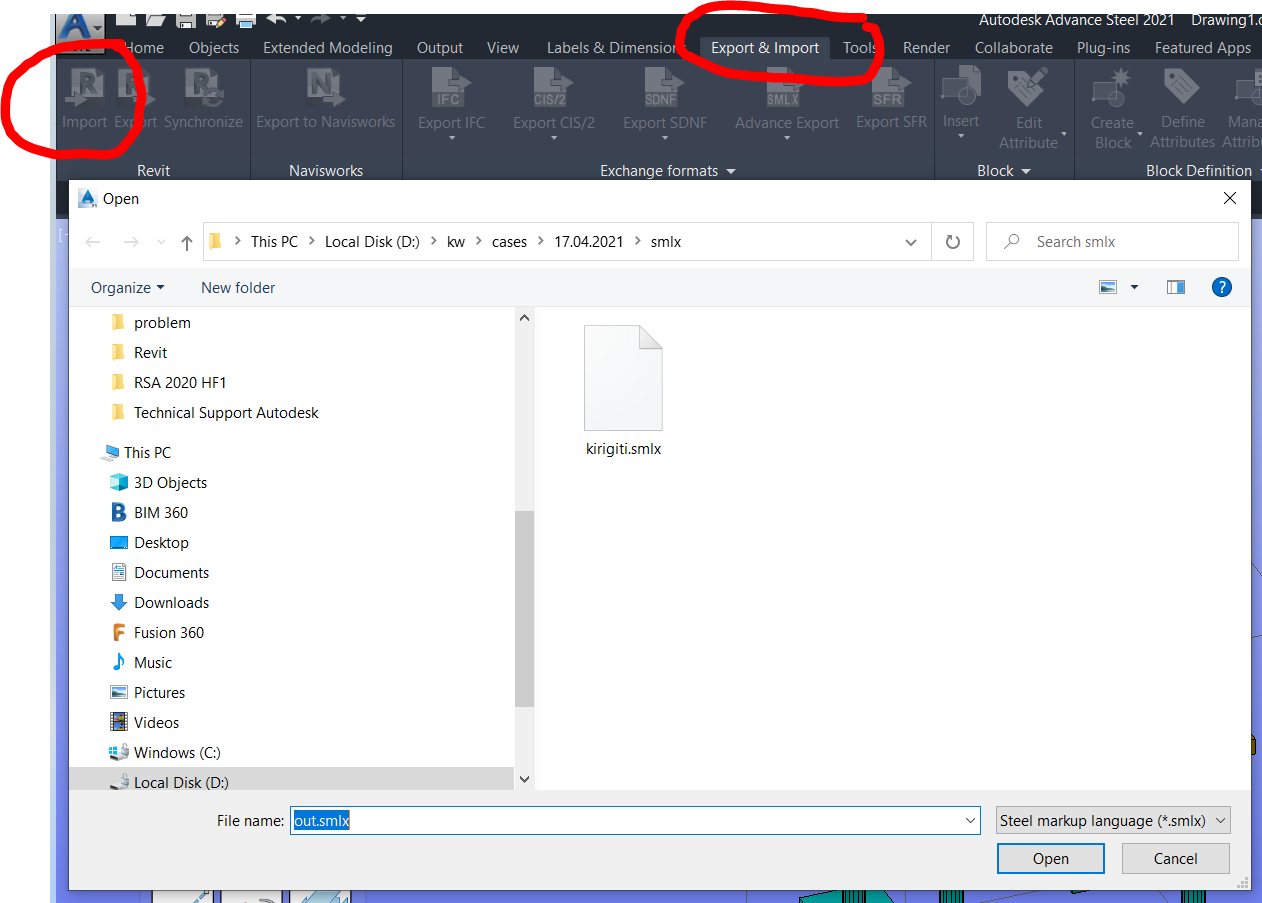This screenshot has width=1262, height=903.
Task: Expand the Block panel dropdown
Action: tap(1027, 170)
